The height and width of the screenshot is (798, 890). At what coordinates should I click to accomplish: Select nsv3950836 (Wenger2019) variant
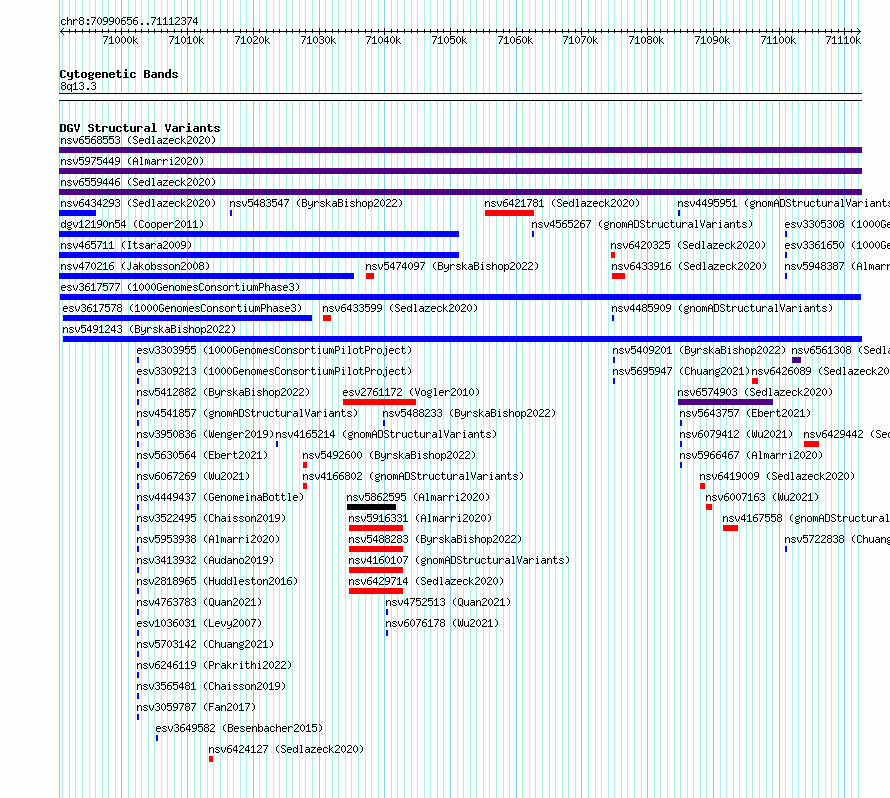pos(205,434)
